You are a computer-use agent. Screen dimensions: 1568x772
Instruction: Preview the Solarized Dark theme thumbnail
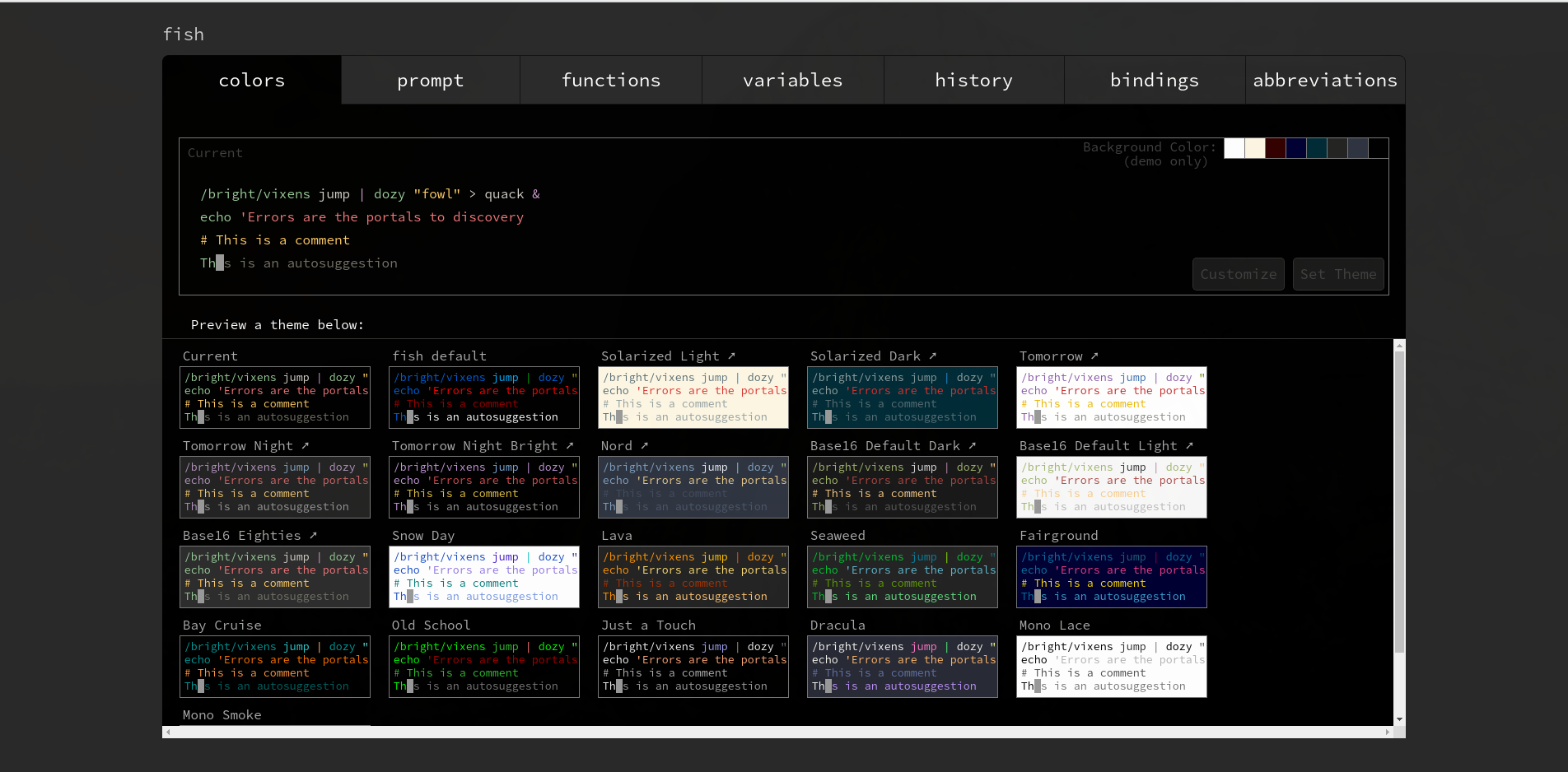(x=903, y=398)
